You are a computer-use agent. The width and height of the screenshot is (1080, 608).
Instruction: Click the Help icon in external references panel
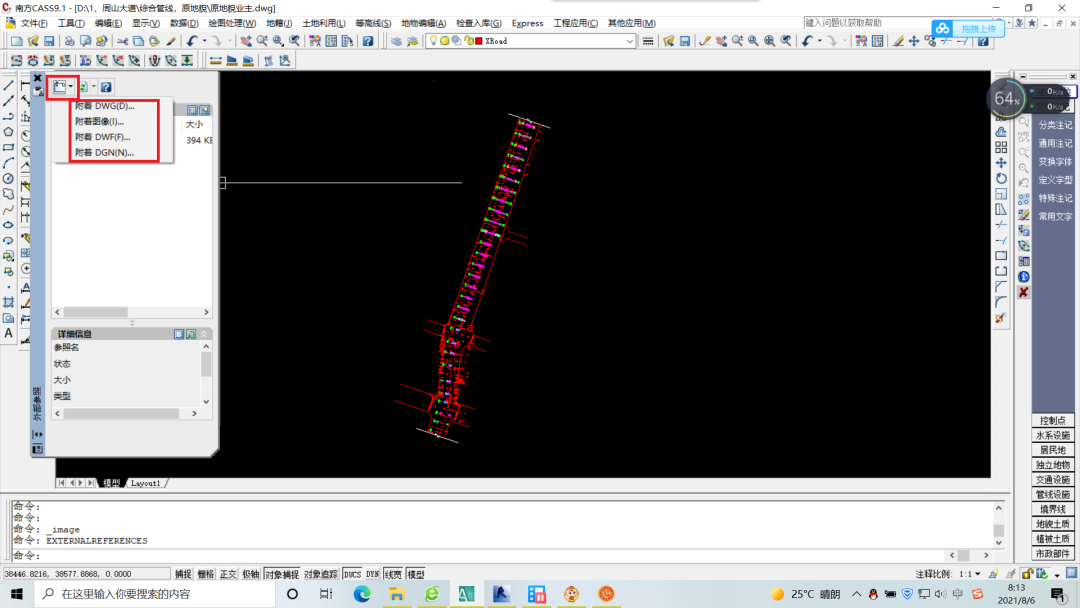[x=106, y=87]
